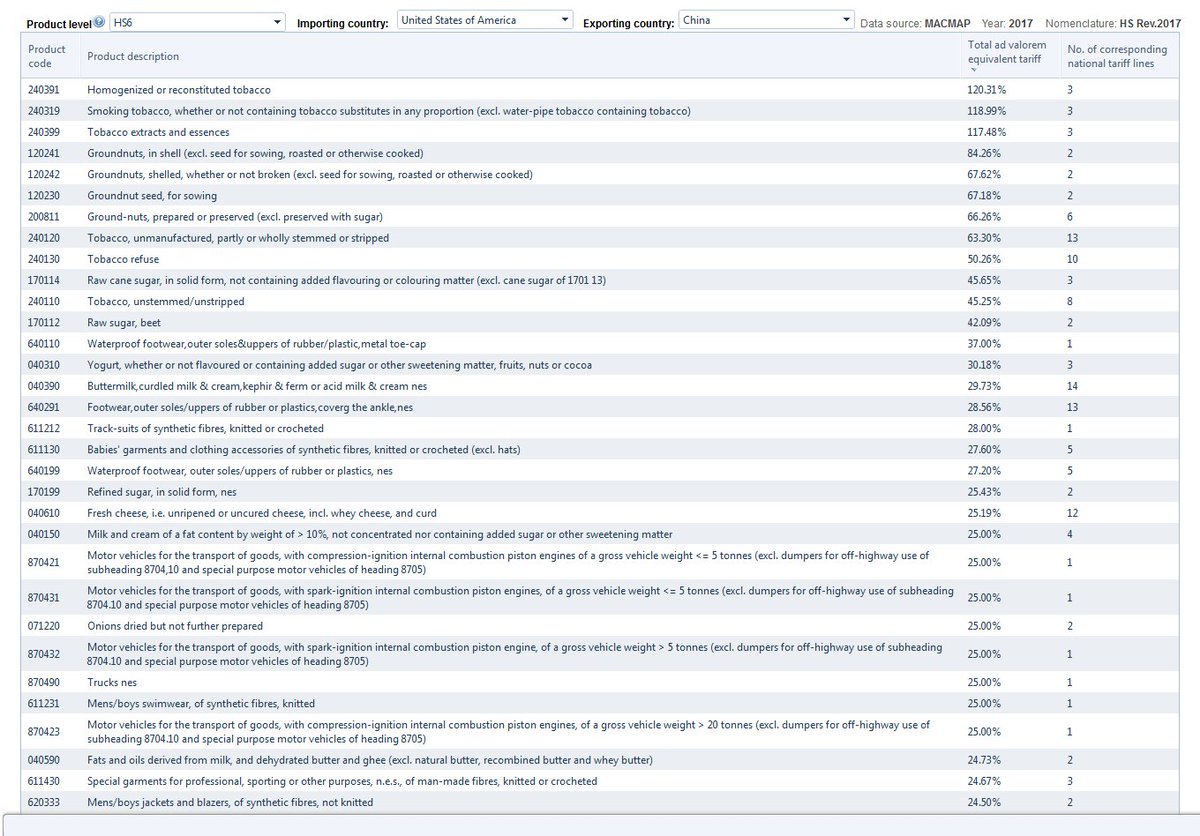The height and width of the screenshot is (836, 1200).
Task: Select product code 040390
Action: (x=44, y=386)
